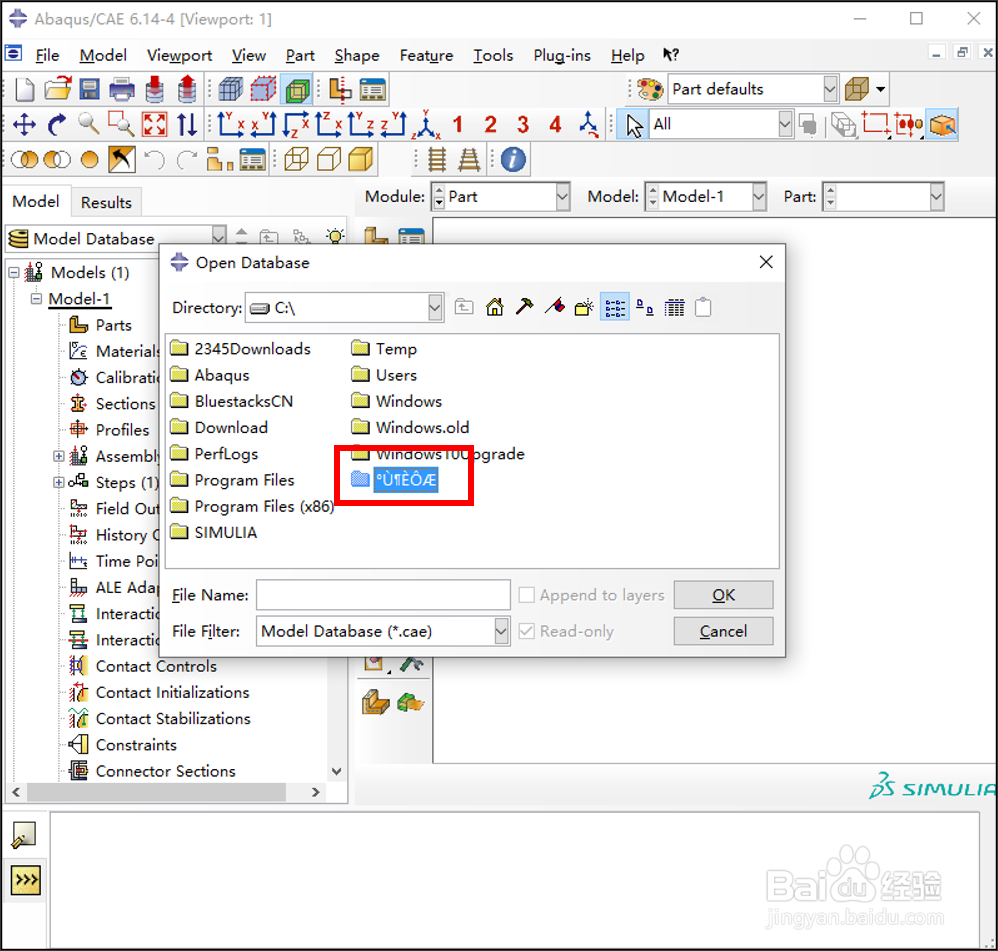Image resolution: width=998 pixels, height=951 pixels.
Task: Select the Pan View tool
Action: coord(24,124)
